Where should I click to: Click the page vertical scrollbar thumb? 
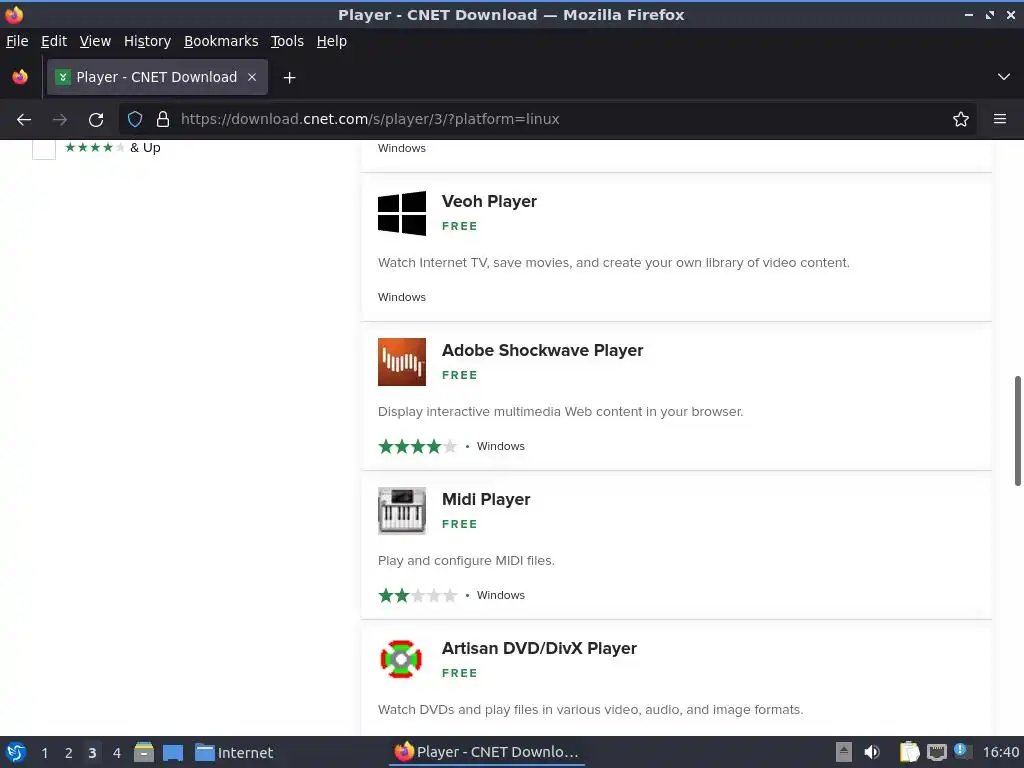click(x=1017, y=431)
